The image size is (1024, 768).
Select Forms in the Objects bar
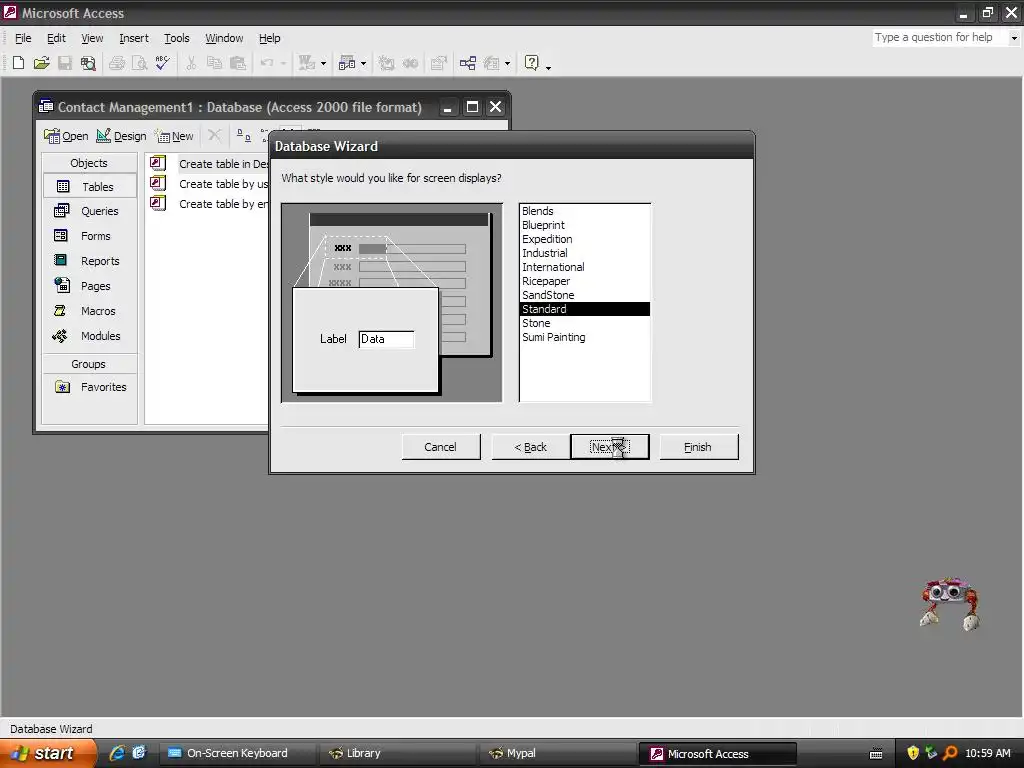tap(89, 236)
